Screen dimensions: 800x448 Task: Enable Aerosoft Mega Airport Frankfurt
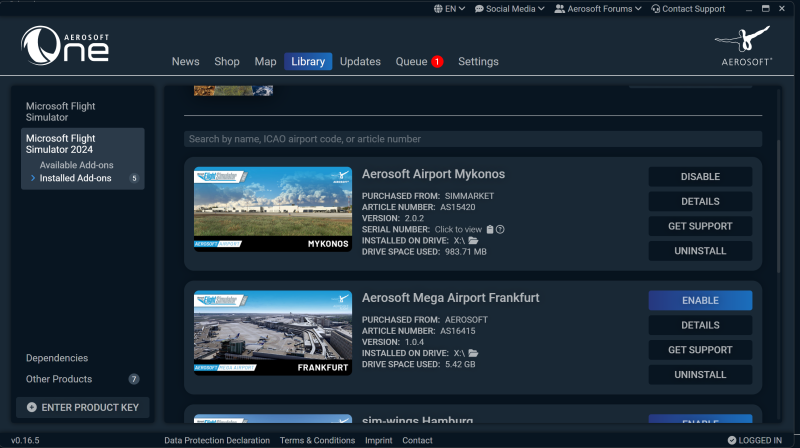click(700, 301)
